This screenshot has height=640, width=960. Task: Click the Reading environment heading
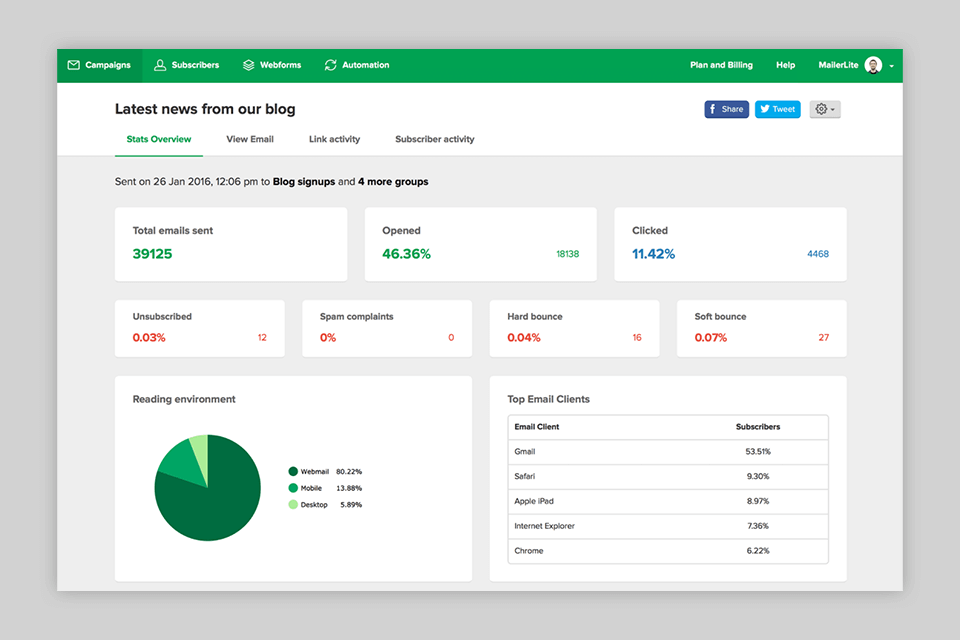coord(184,399)
